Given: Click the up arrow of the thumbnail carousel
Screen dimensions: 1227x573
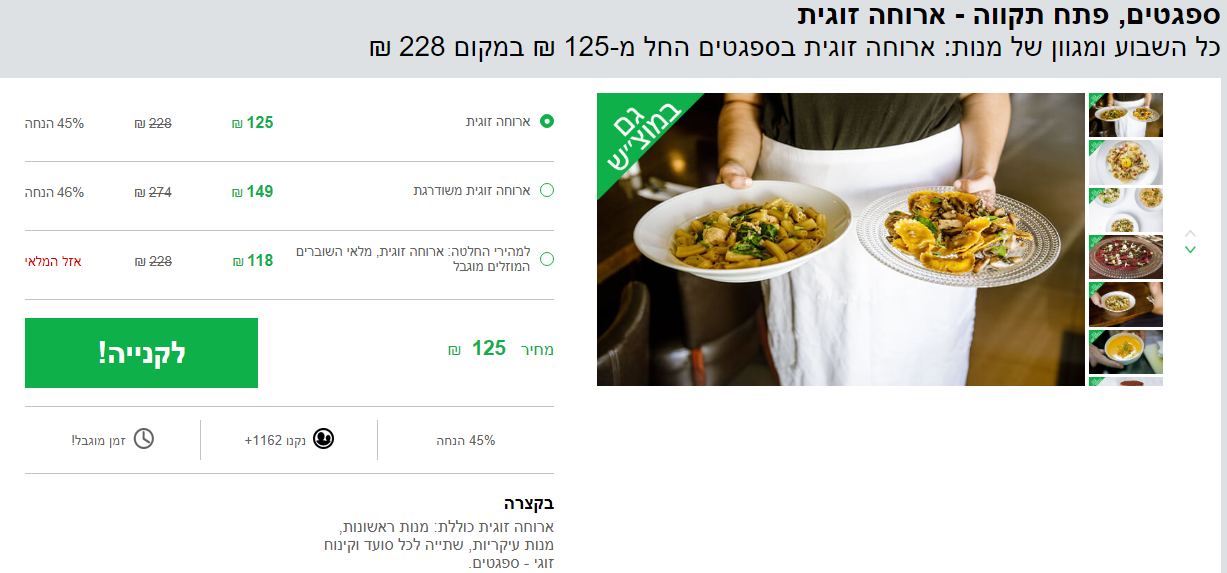Looking at the screenshot, I should pos(1190,233).
